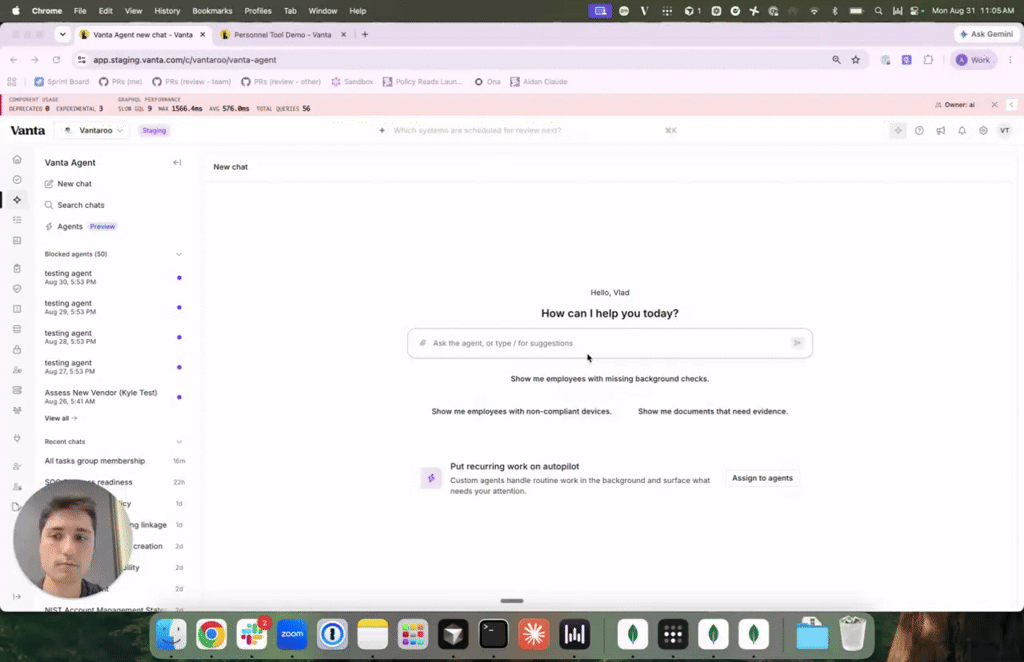Select the Vanta Agent new chat tab

coord(142,35)
